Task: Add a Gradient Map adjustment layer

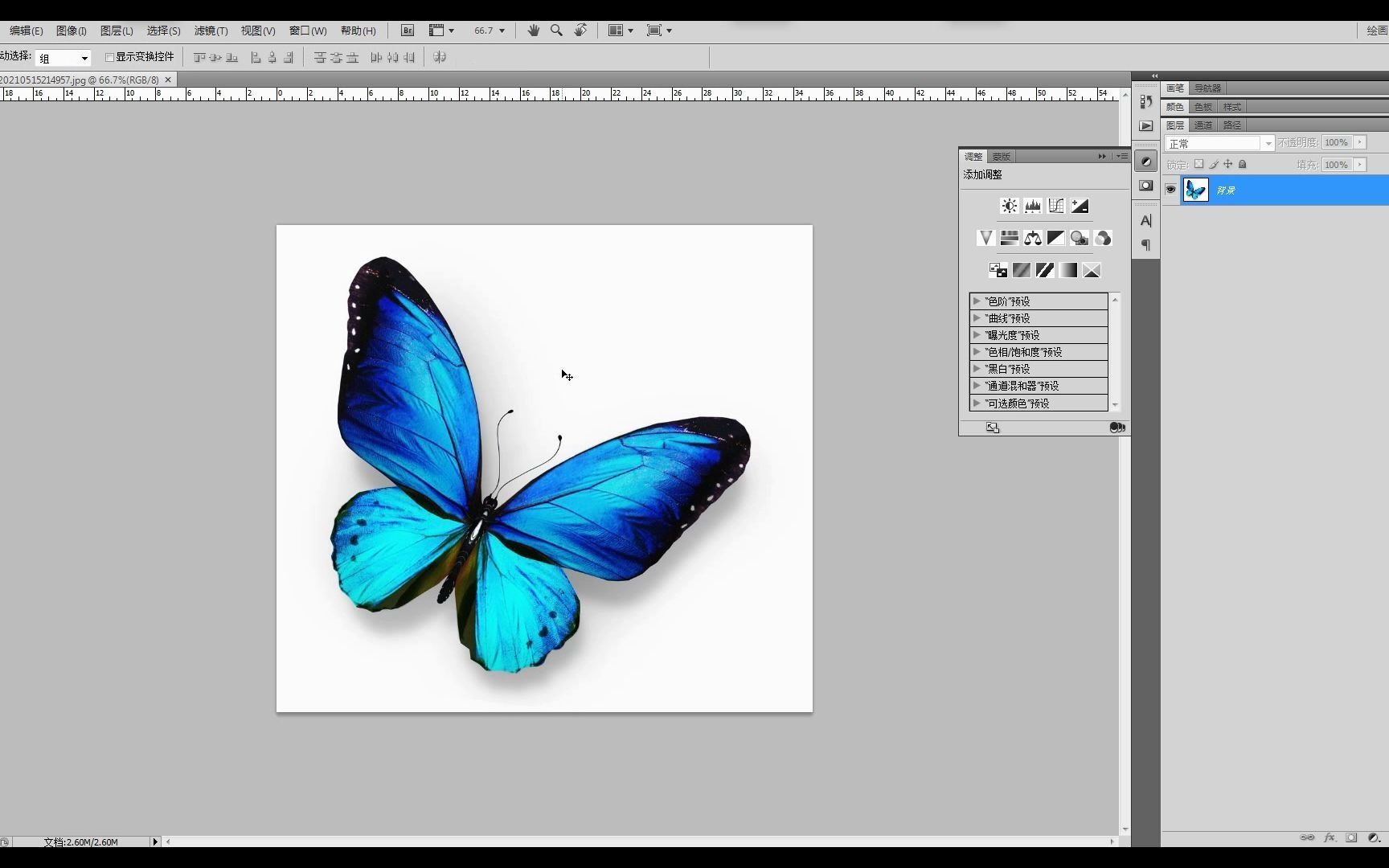Action: pos(1067,270)
